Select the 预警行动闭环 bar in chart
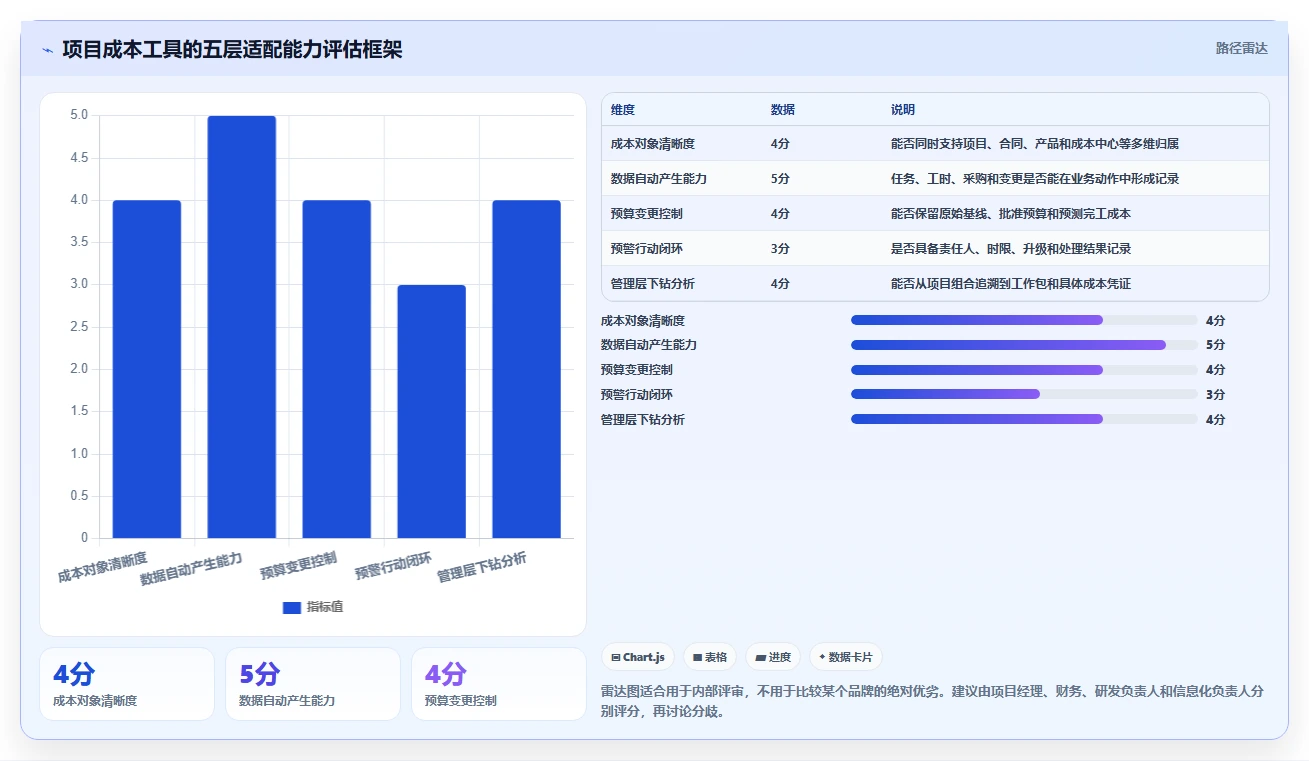This screenshot has height=761, width=1309. point(432,411)
